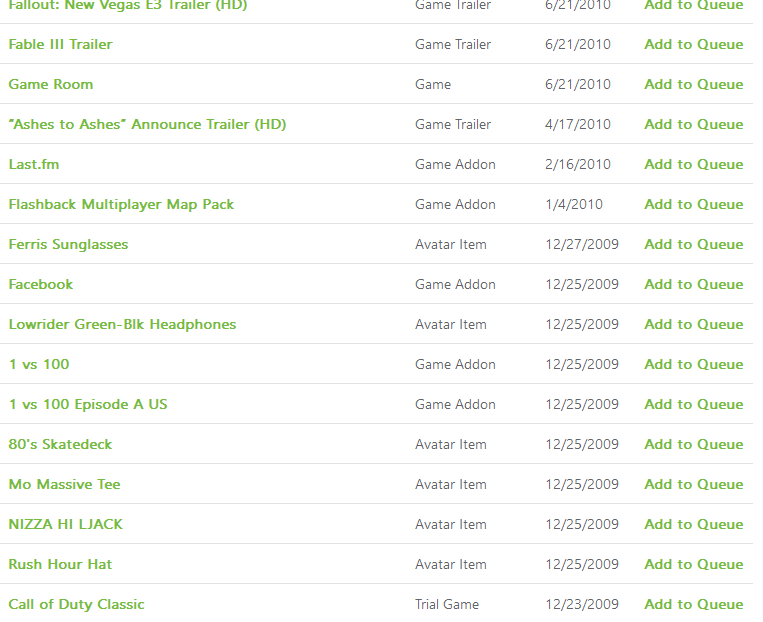Open Flashback Multiplayer Map Pack link
The width and height of the screenshot is (763, 622).
pyautogui.click(x=121, y=204)
